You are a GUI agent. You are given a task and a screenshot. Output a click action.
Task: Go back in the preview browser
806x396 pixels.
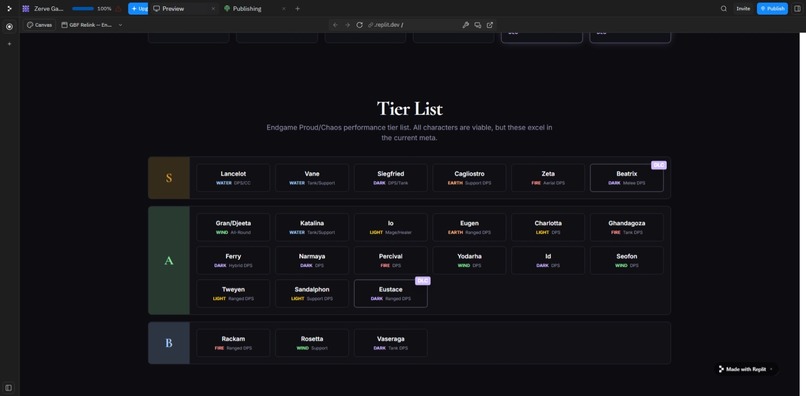coord(335,25)
